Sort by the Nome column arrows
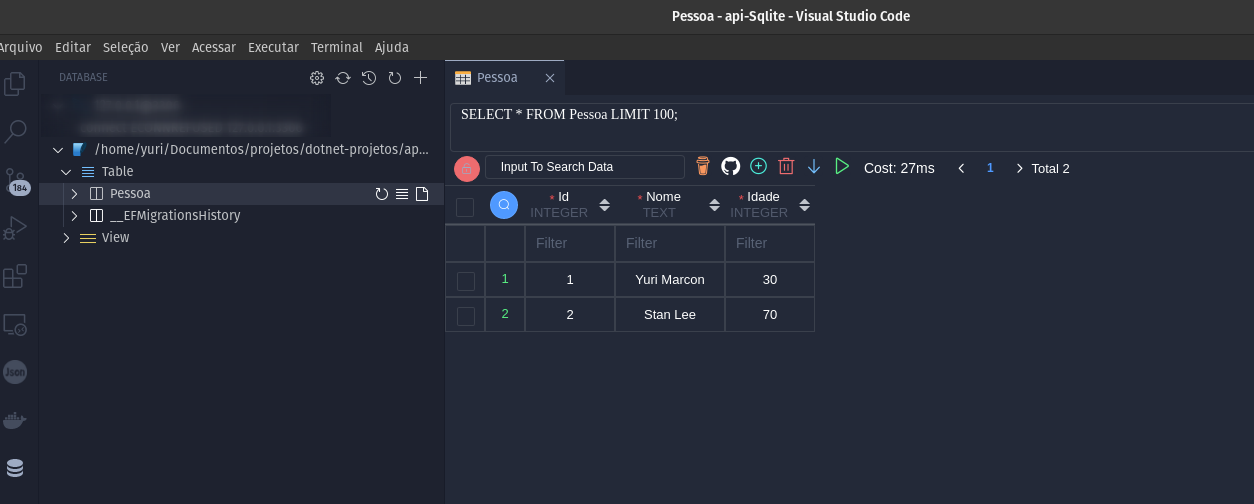The image size is (1254, 504). pos(714,205)
